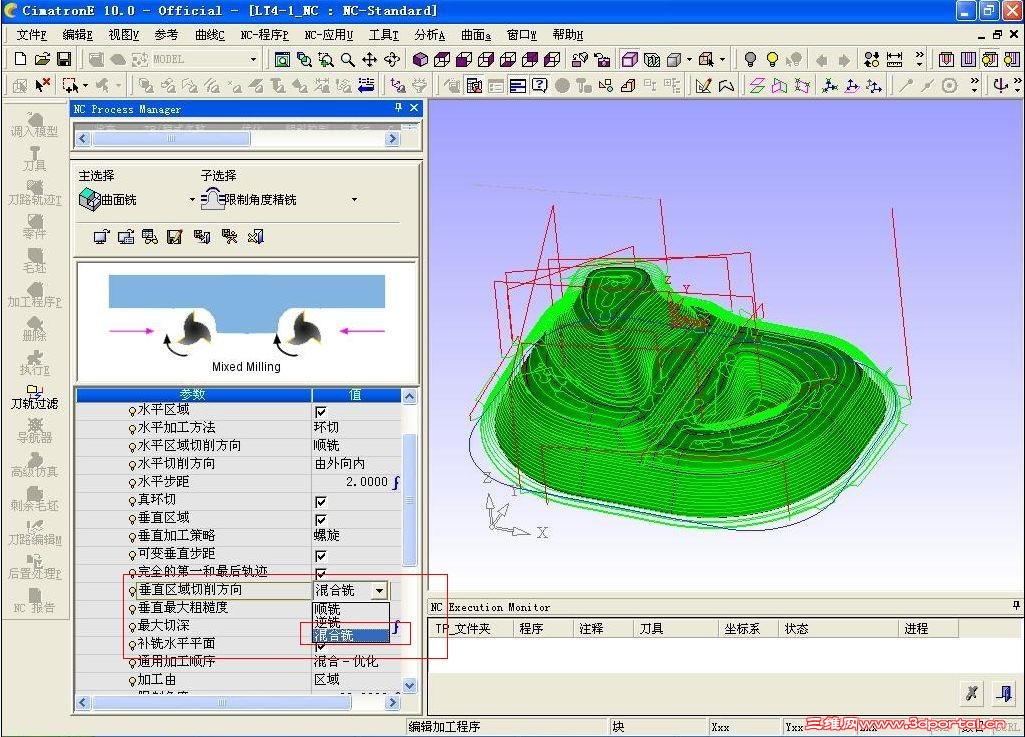This screenshot has height=737, width=1025.
Task: Click the delete-selection arrow with red X
Action: point(42,85)
